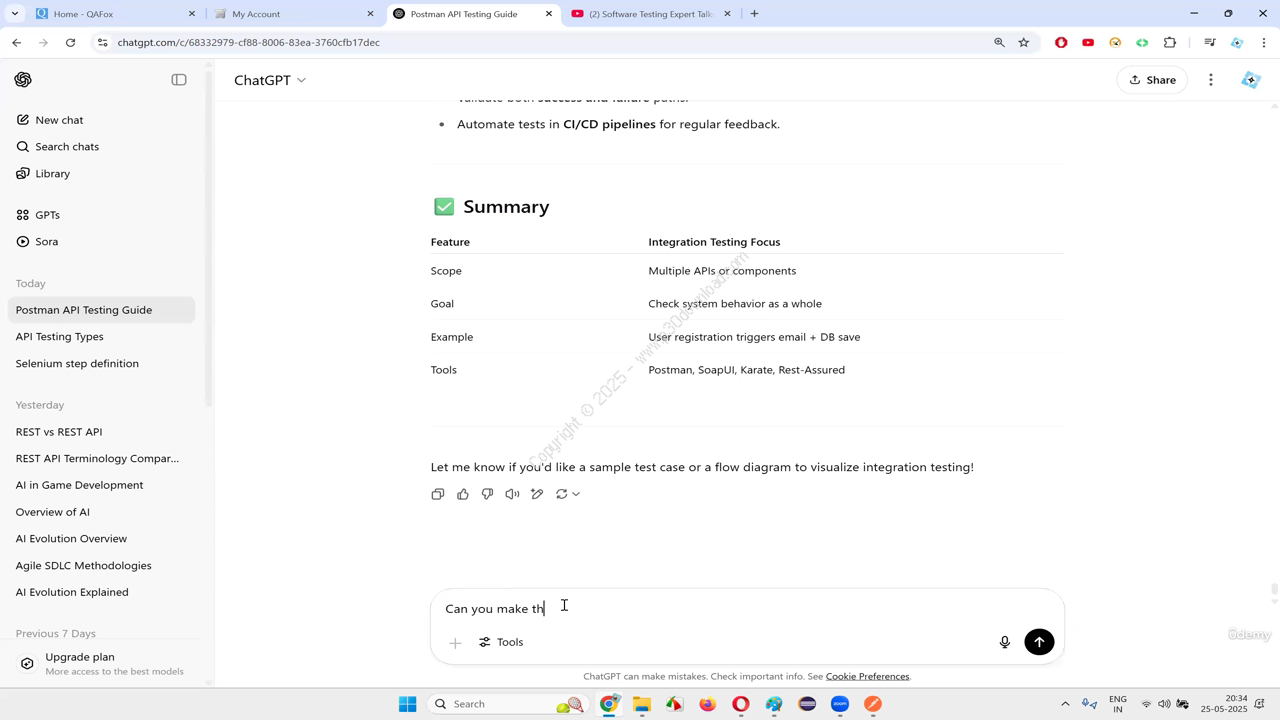Click the zoom magnifier icon in address bar
The height and width of the screenshot is (720, 1280).
pos(999,43)
